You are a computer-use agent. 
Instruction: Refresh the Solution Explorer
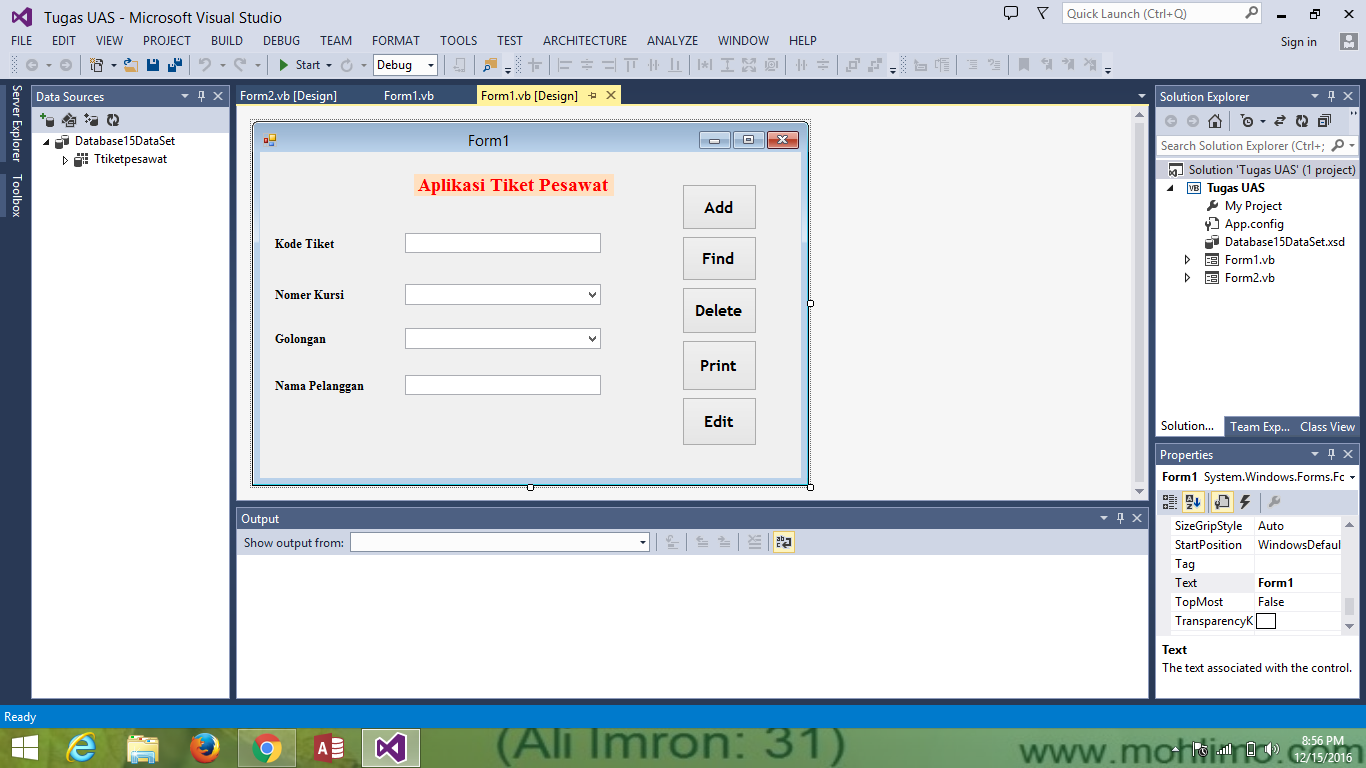(1301, 120)
